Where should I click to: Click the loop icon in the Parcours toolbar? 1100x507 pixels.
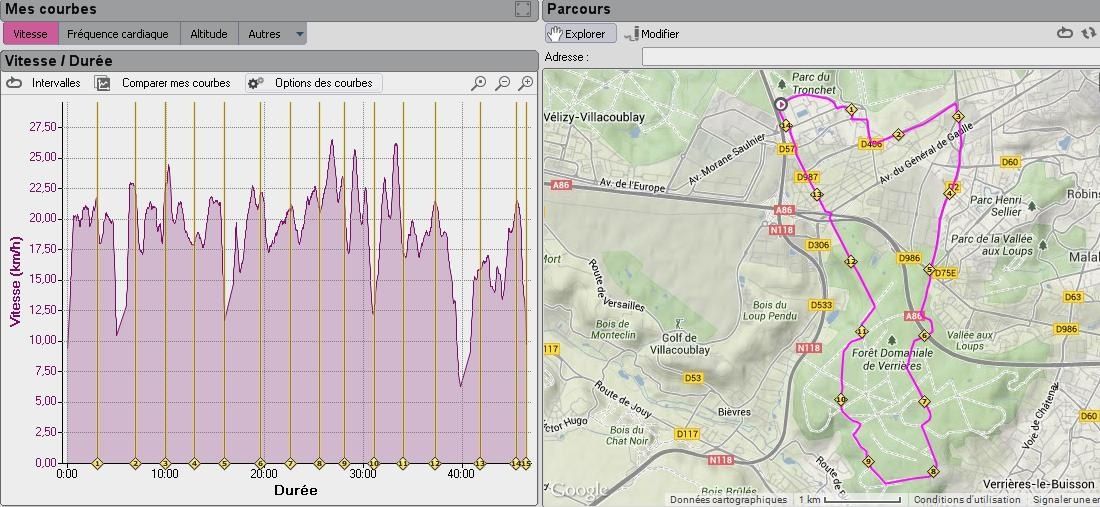point(1065,33)
